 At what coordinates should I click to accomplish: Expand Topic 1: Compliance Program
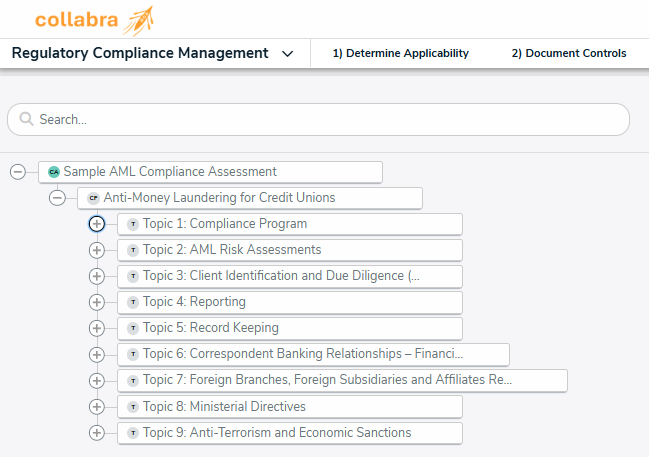pos(97,224)
